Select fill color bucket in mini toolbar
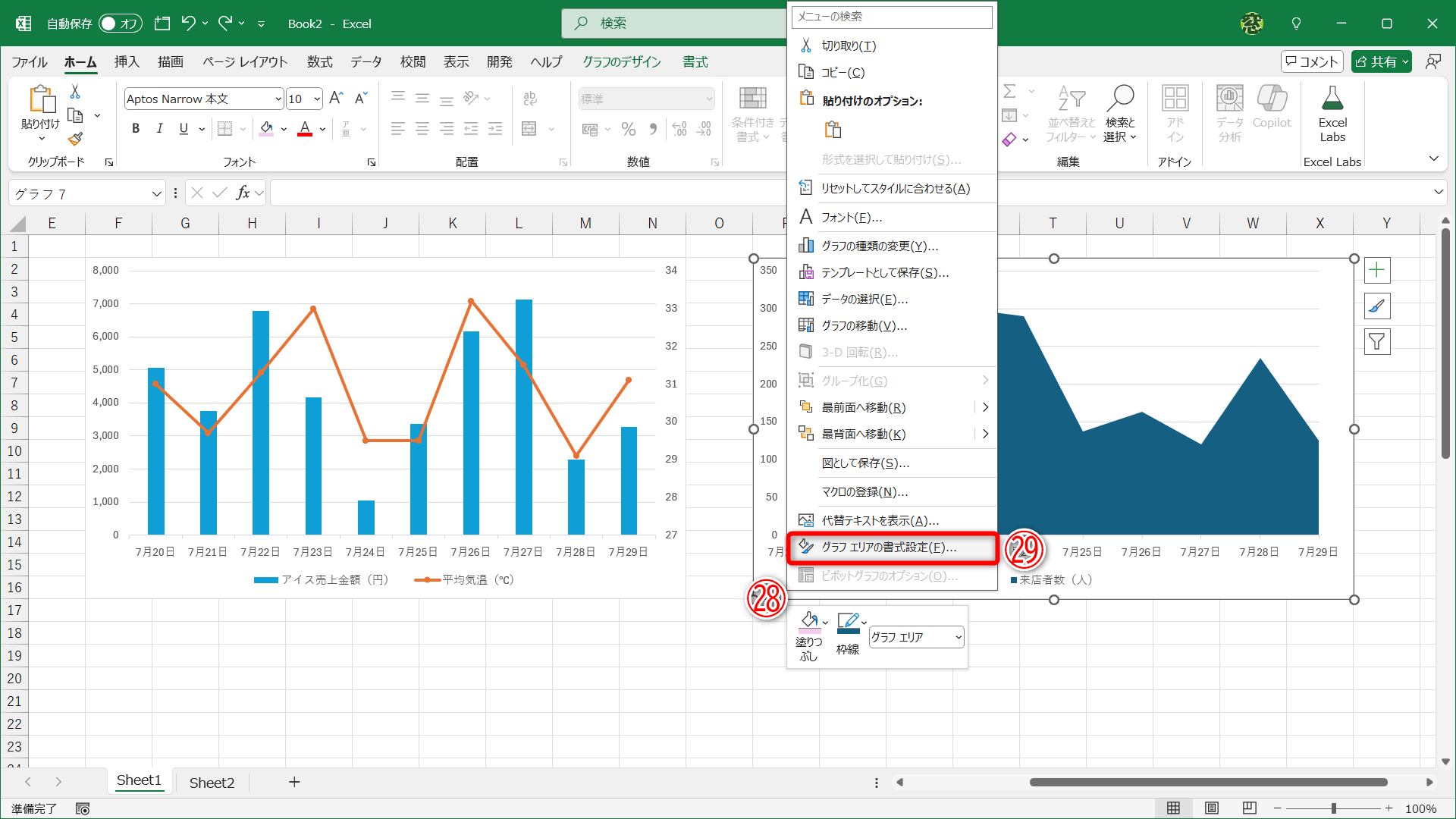Viewport: 1456px width, 819px height. coord(808,622)
